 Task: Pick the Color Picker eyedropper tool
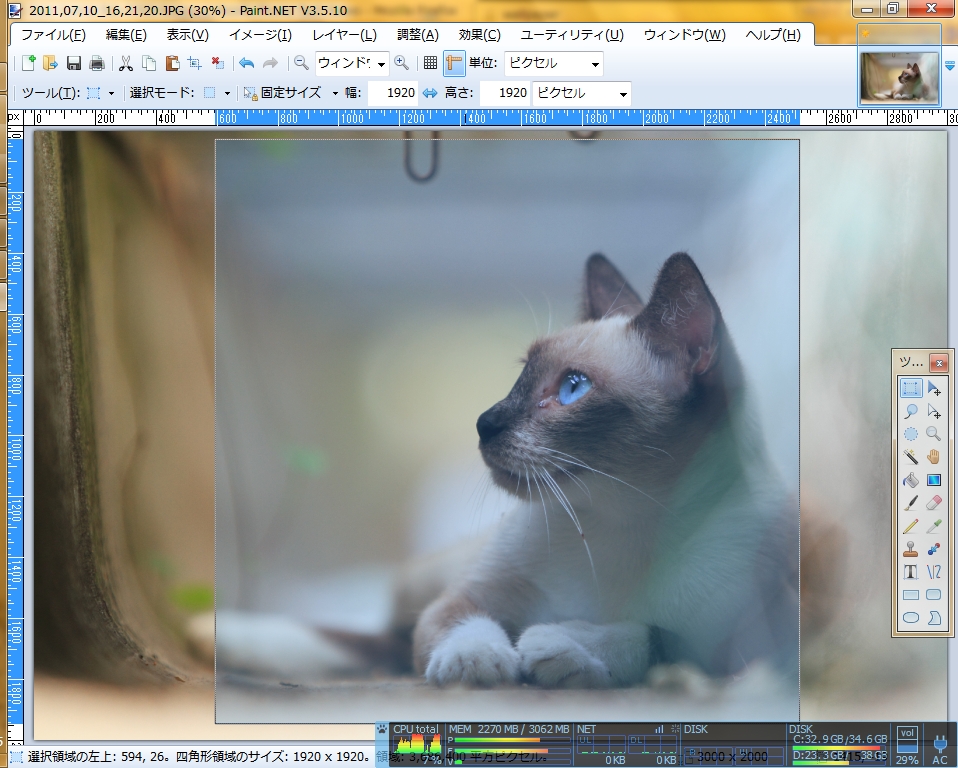[934, 526]
